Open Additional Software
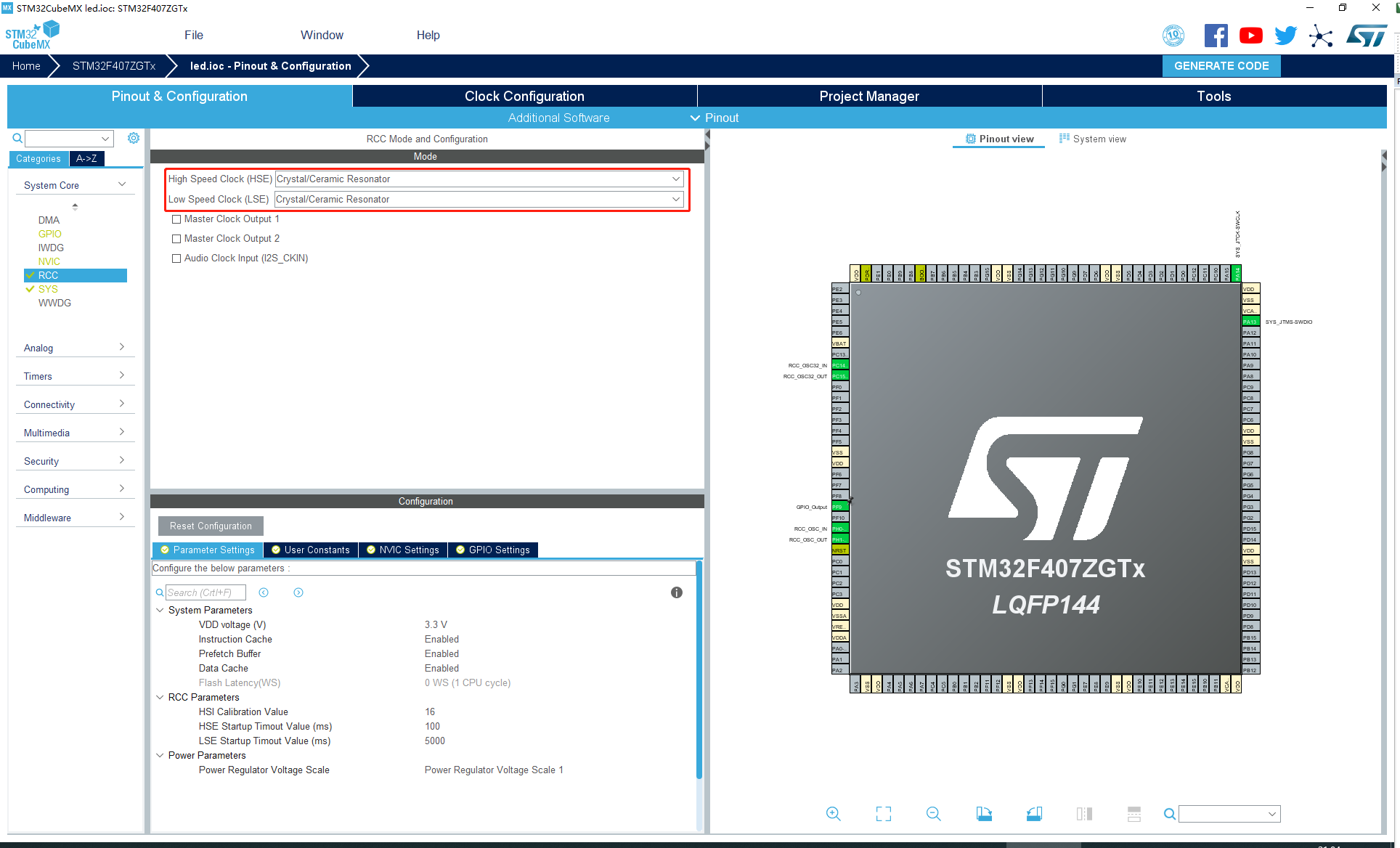 click(558, 118)
